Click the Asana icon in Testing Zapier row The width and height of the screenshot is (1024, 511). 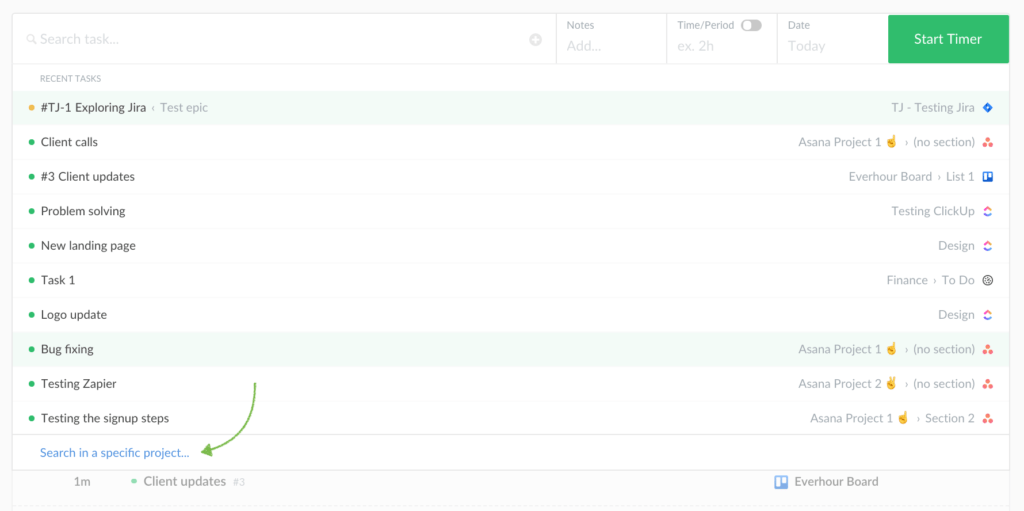[987, 384]
